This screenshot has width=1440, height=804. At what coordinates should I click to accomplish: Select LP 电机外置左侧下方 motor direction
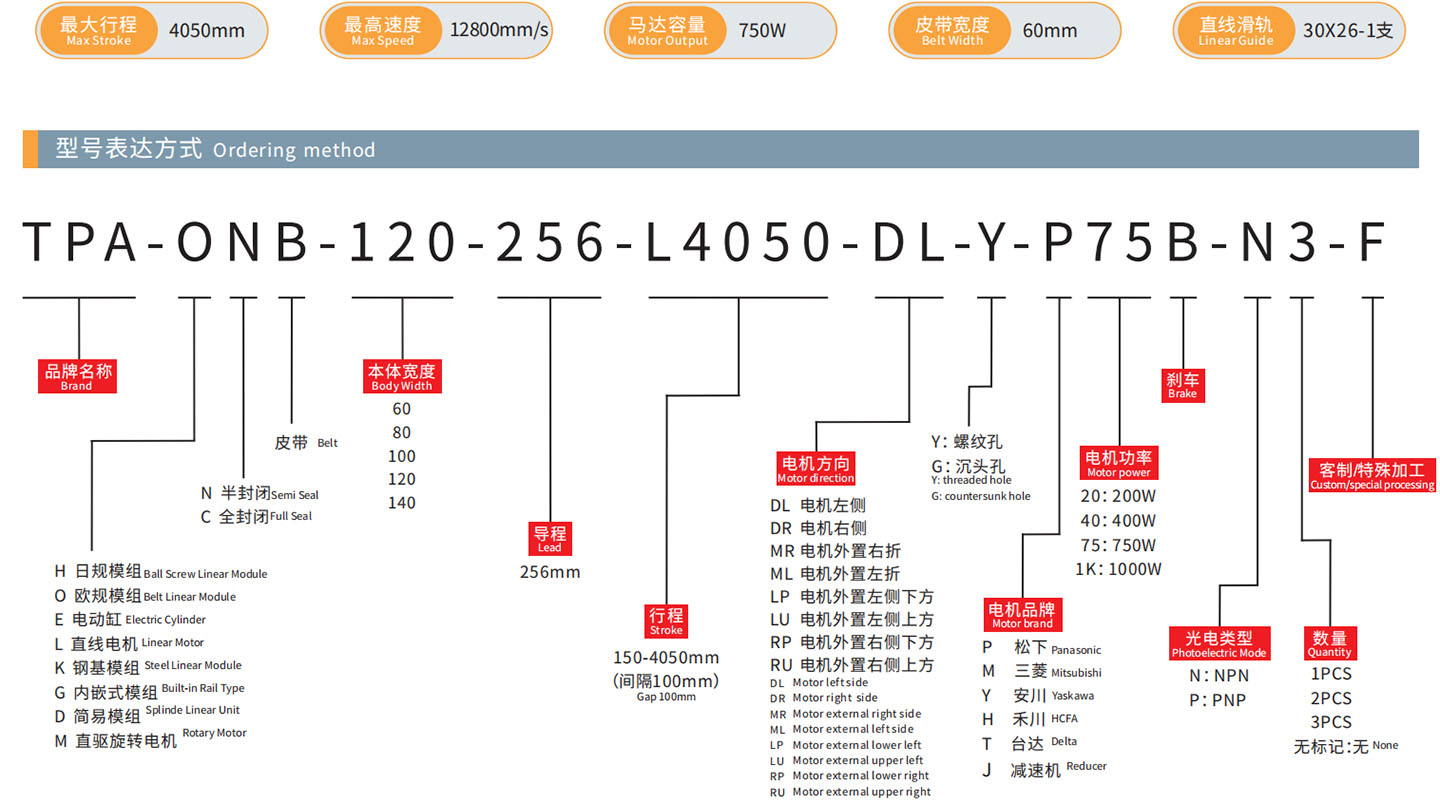point(852,596)
